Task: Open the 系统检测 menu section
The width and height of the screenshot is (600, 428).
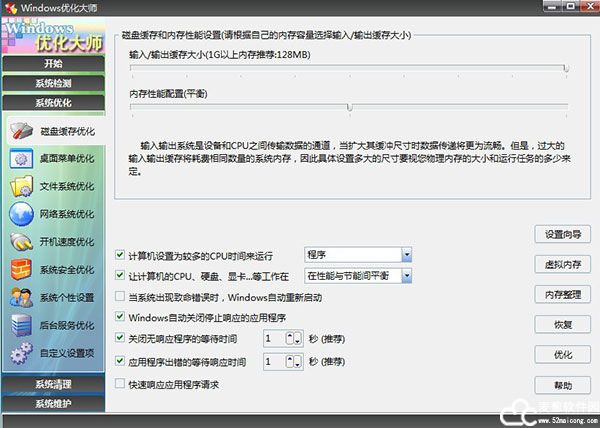Action: point(53,83)
